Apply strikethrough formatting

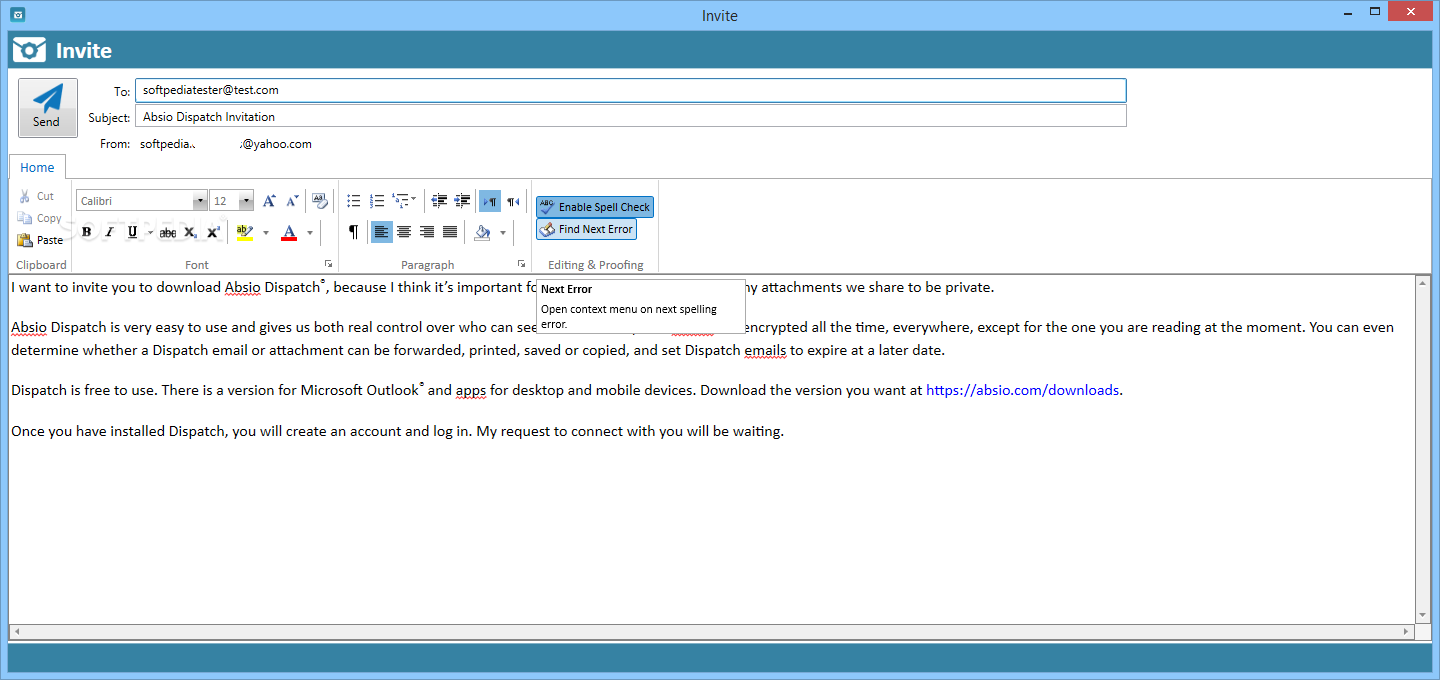click(x=168, y=232)
